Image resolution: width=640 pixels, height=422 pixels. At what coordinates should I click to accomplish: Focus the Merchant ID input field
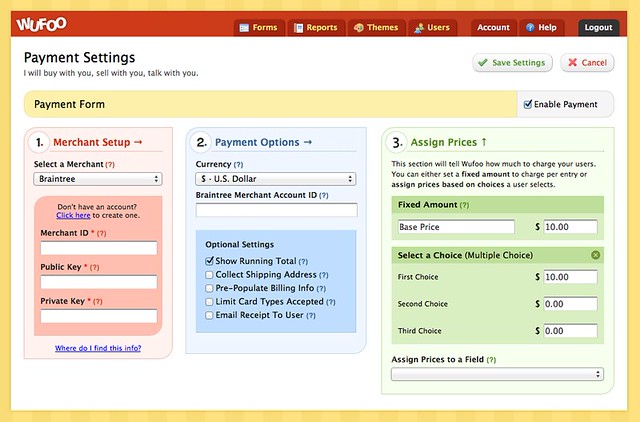pyautogui.click(x=99, y=248)
